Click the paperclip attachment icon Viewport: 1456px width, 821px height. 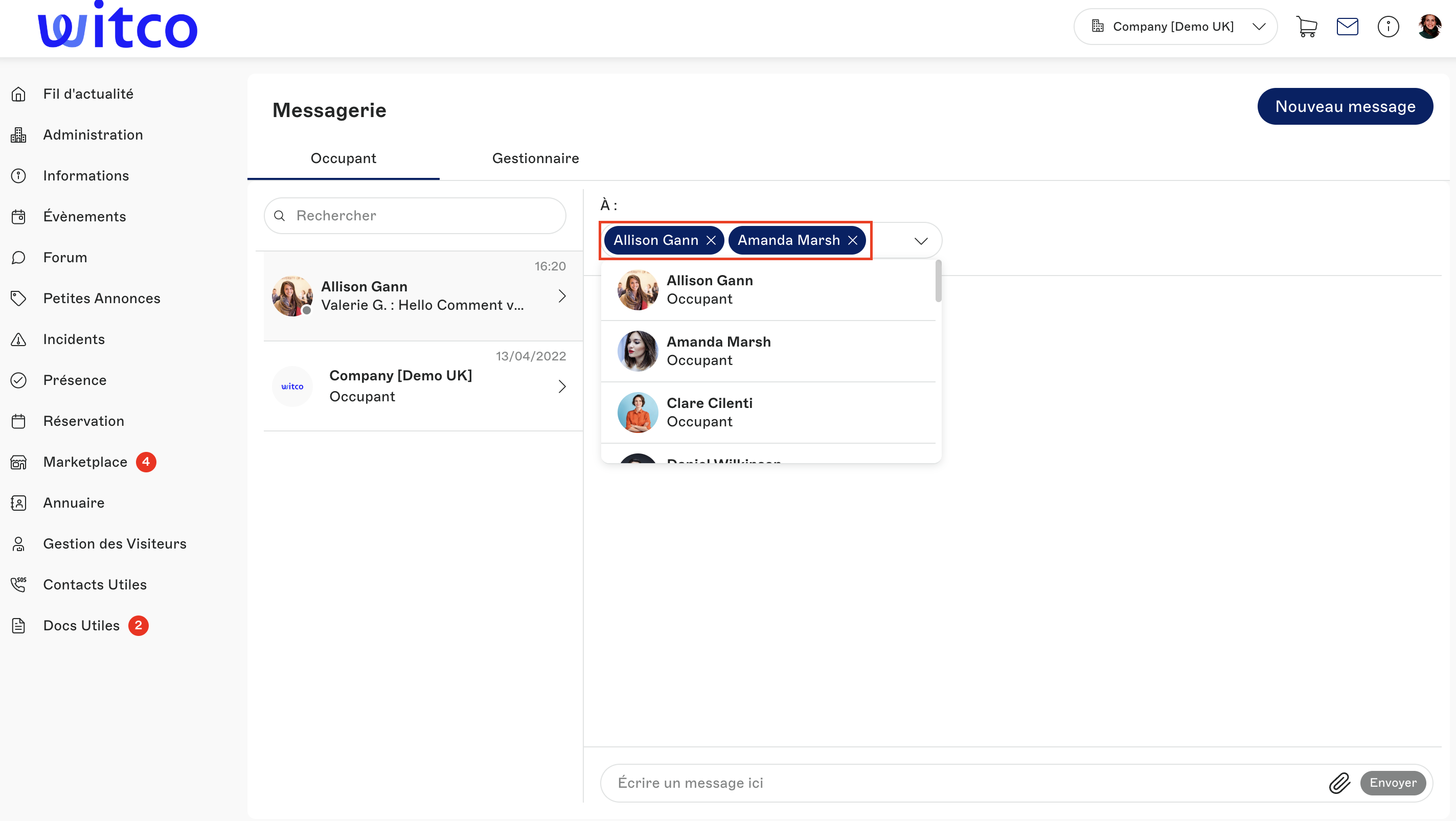point(1339,783)
